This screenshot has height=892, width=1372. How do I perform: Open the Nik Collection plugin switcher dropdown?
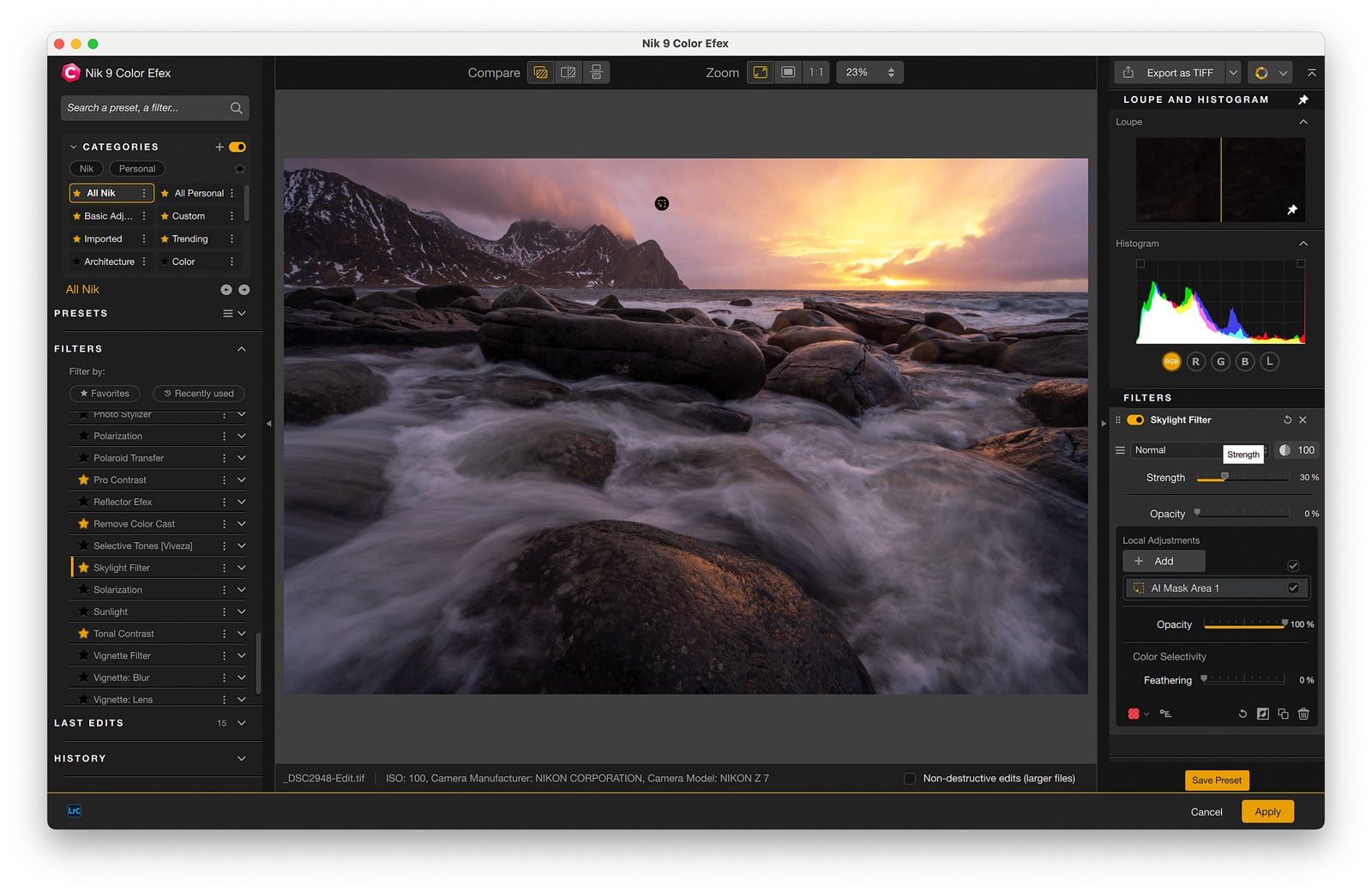pos(1271,73)
